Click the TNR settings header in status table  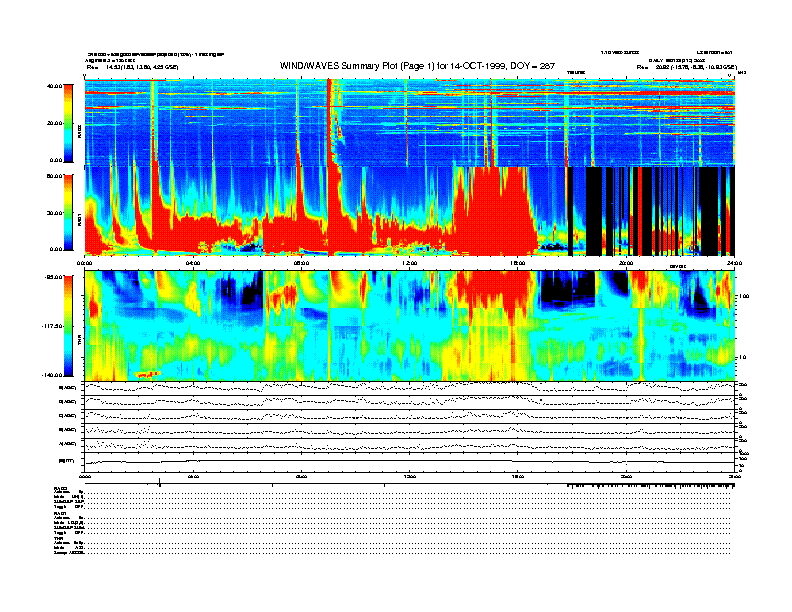point(59,538)
